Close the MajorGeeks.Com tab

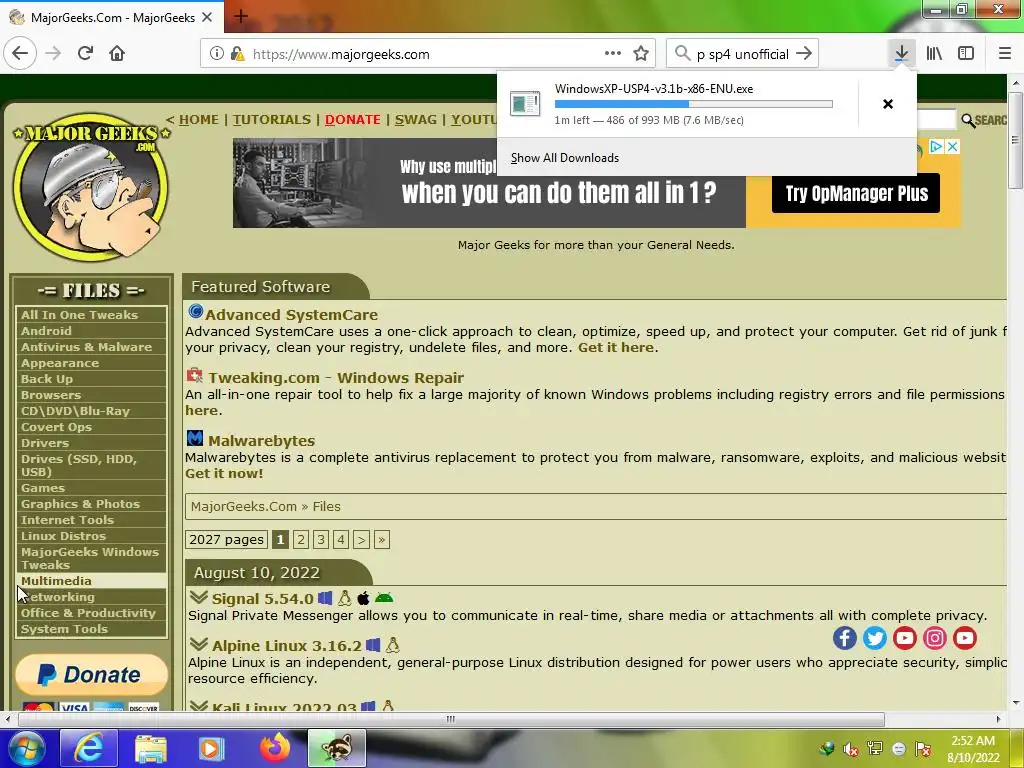[207, 18]
